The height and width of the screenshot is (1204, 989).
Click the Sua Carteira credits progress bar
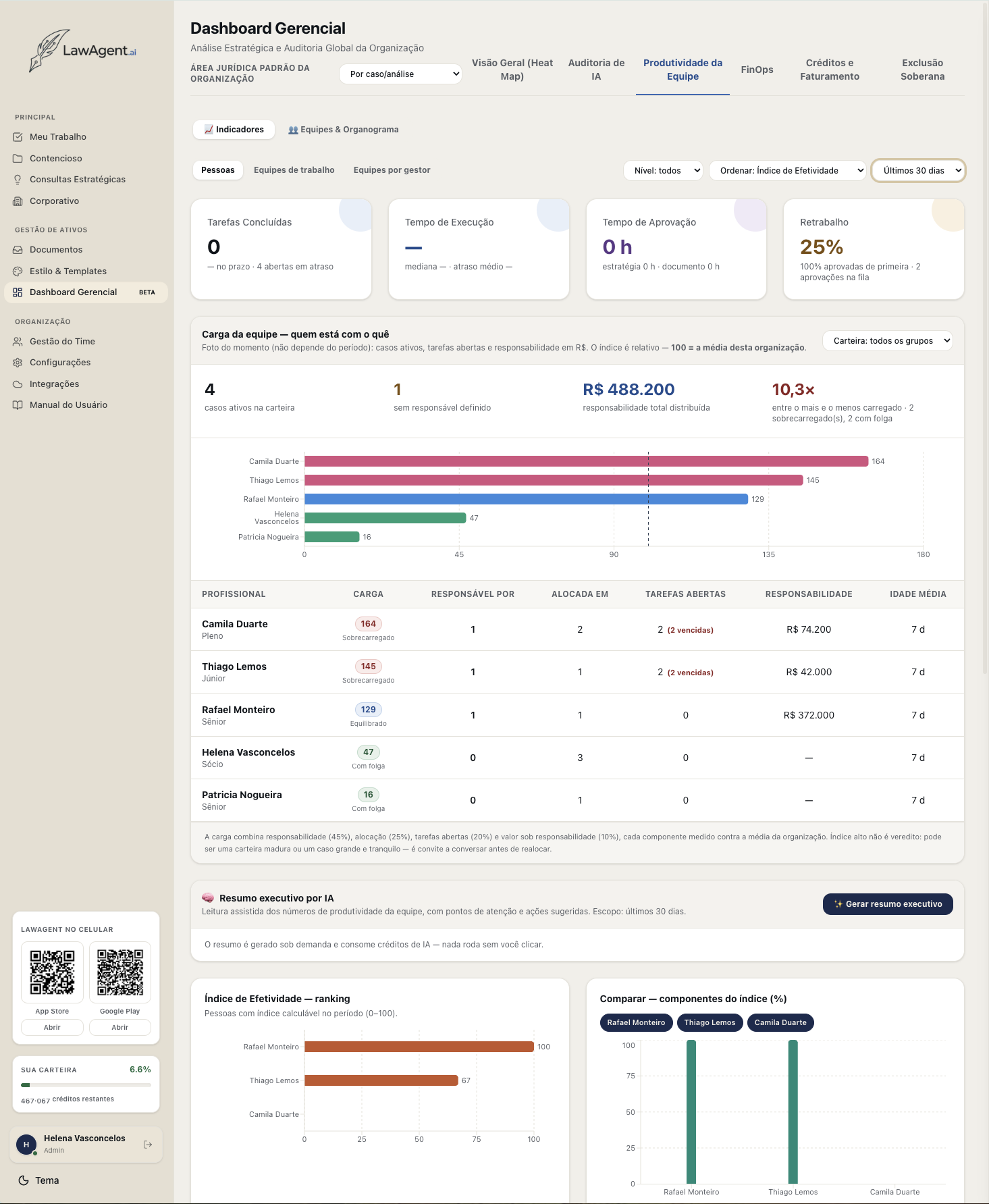(x=86, y=1085)
